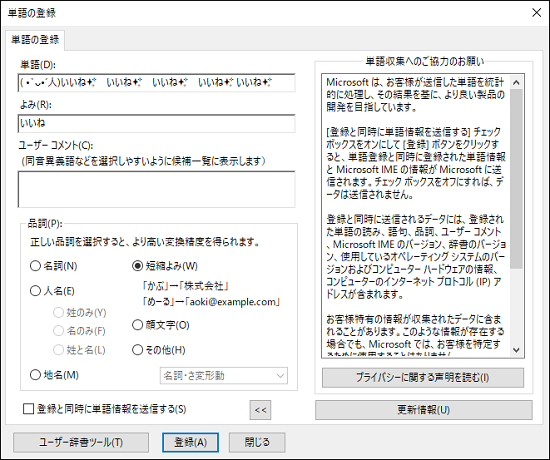Click the ユーザー コメント text area
The height and width of the screenshot is (460, 550).
[156, 189]
